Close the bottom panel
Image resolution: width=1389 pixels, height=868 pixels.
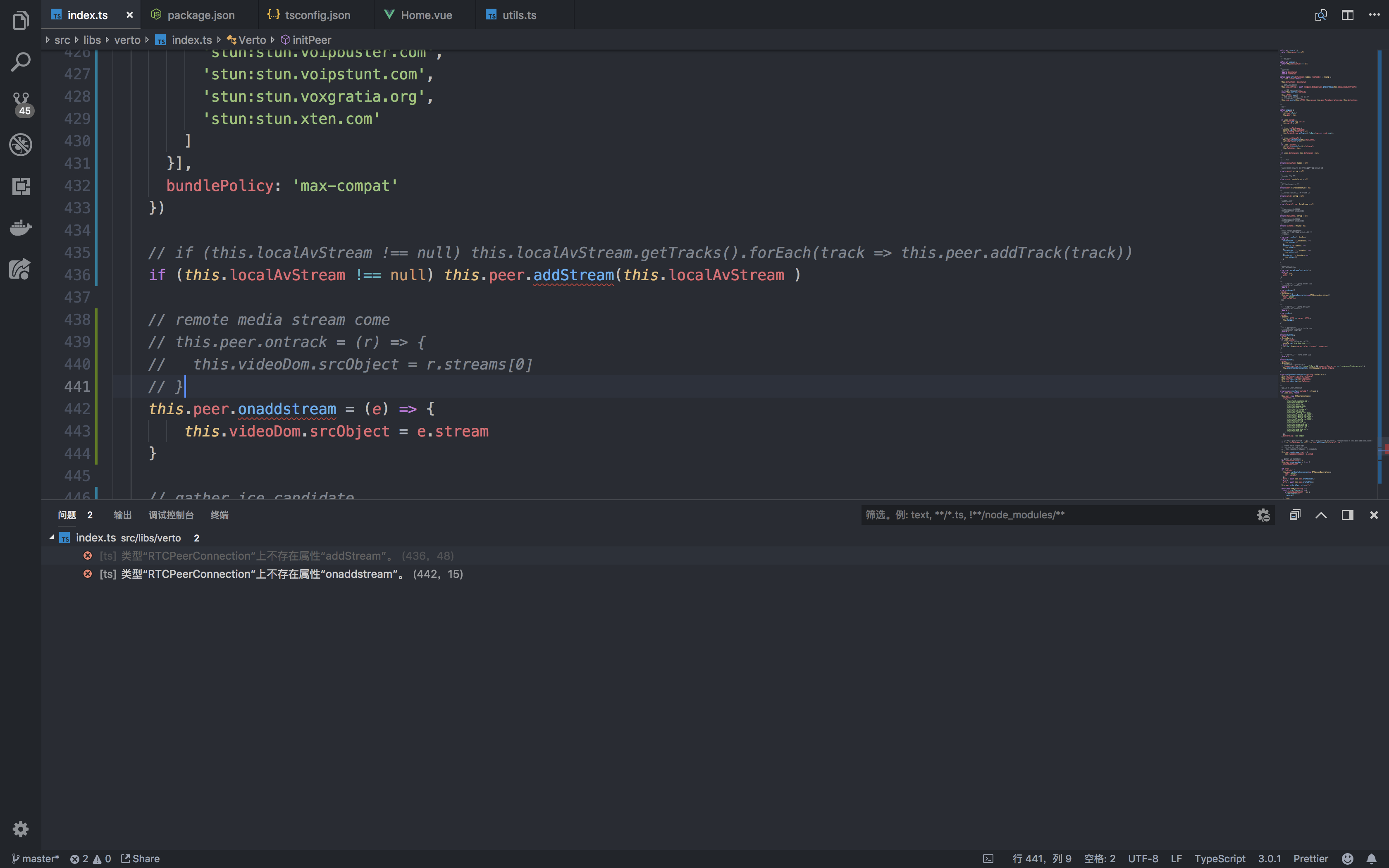tap(1374, 515)
